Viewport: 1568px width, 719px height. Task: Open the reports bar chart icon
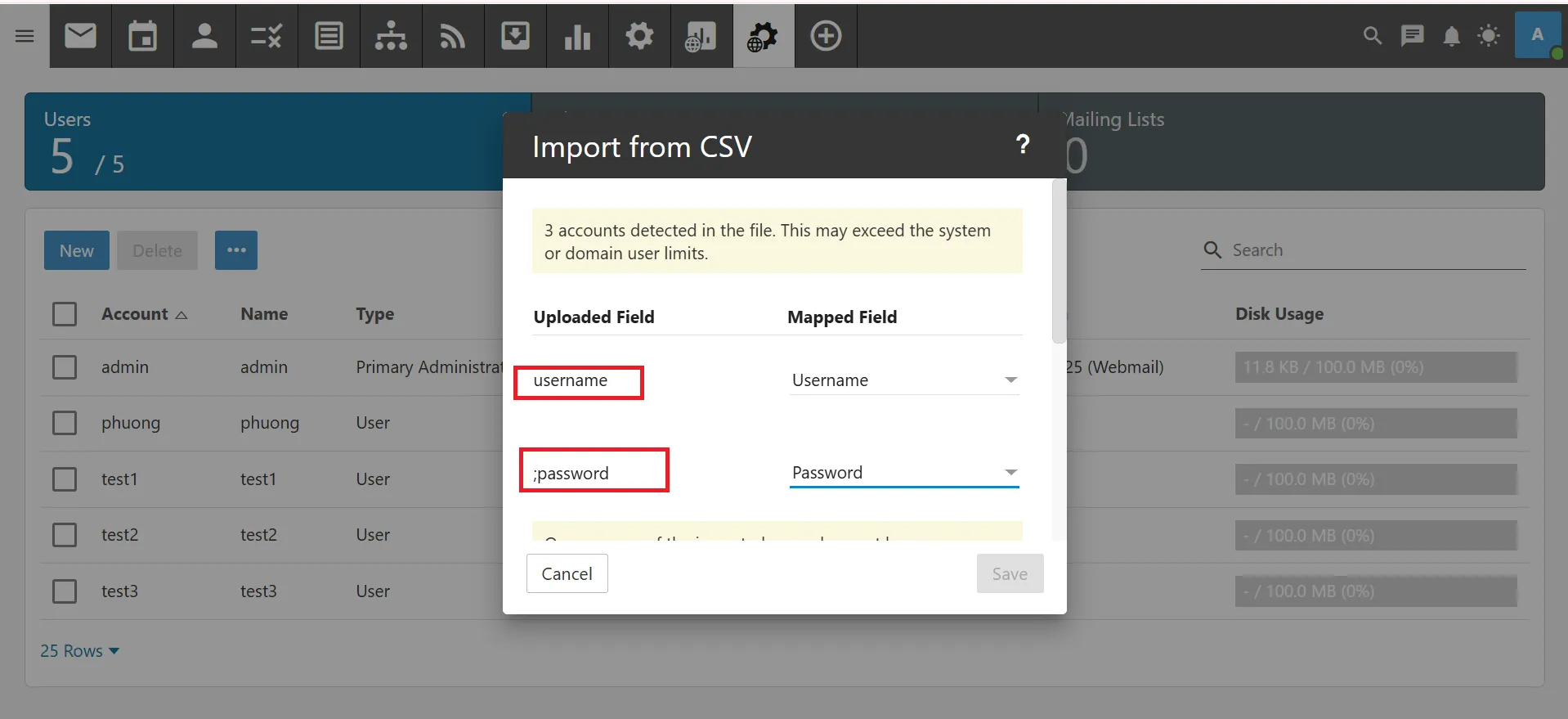point(577,36)
